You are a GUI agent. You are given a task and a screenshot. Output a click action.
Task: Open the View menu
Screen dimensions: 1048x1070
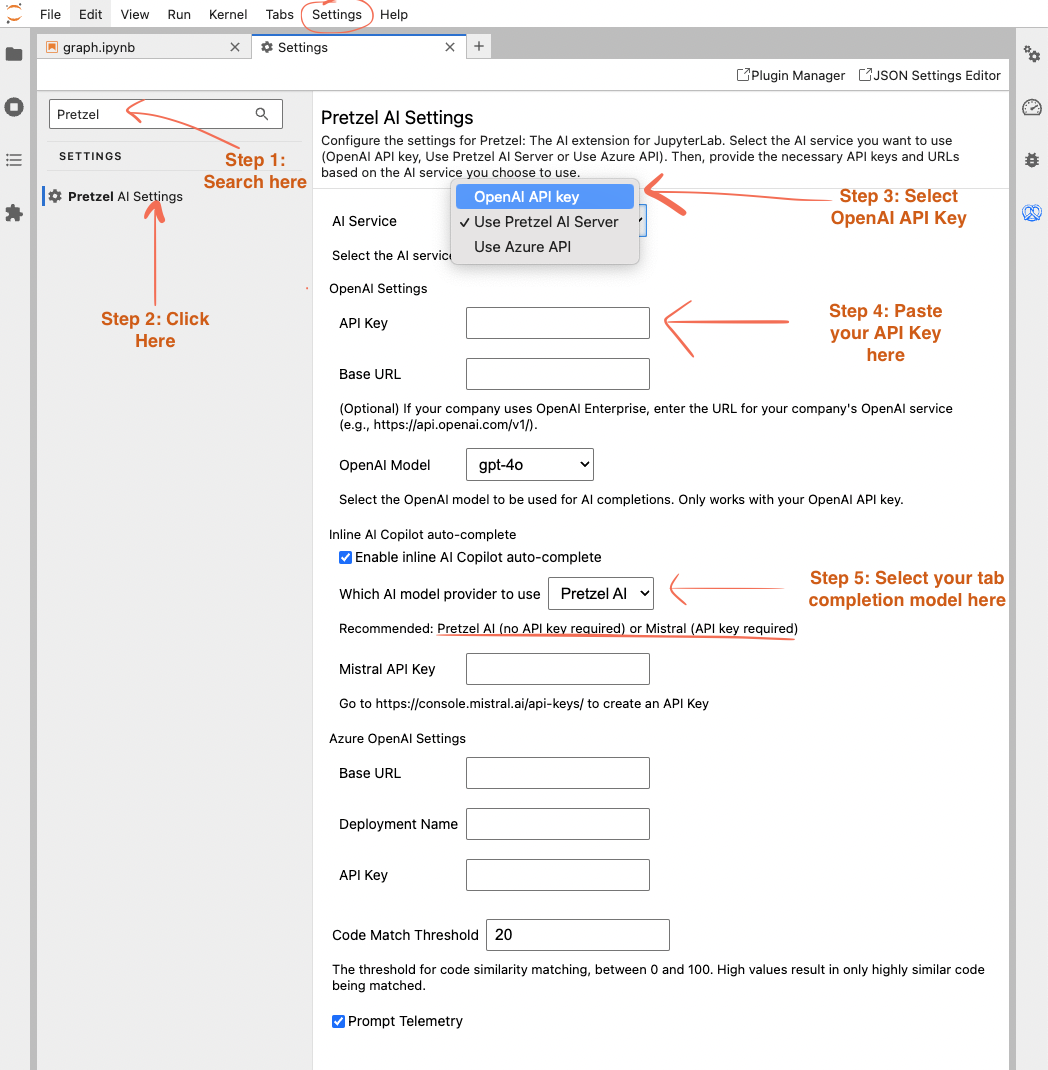pos(134,14)
